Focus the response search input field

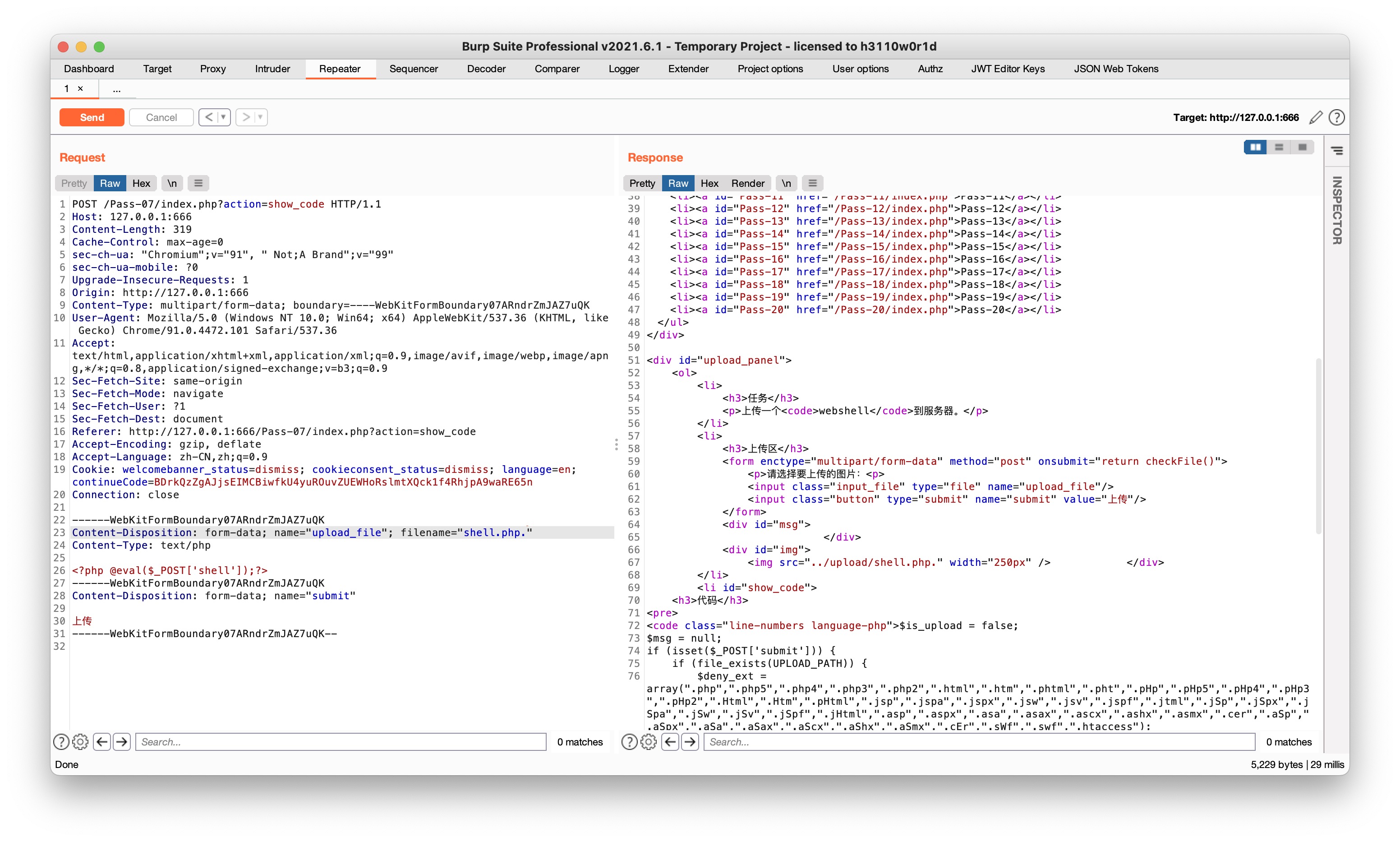[x=979, y=741]
